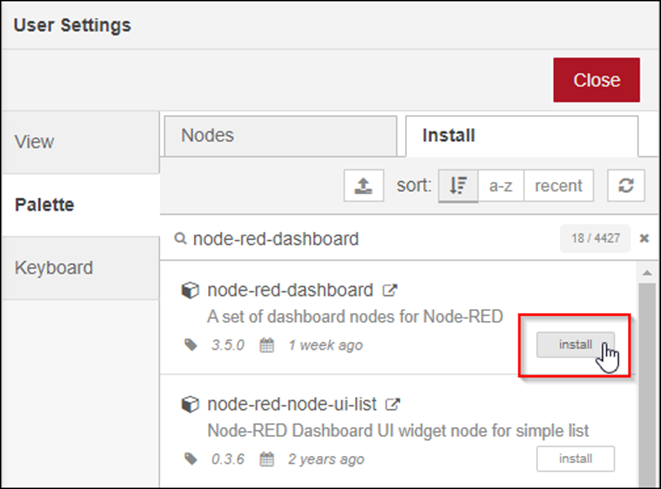This screenshot has width=661, height=489.
Task: Click 'A set of dashboard nodes' description
Action: [355, 317]
